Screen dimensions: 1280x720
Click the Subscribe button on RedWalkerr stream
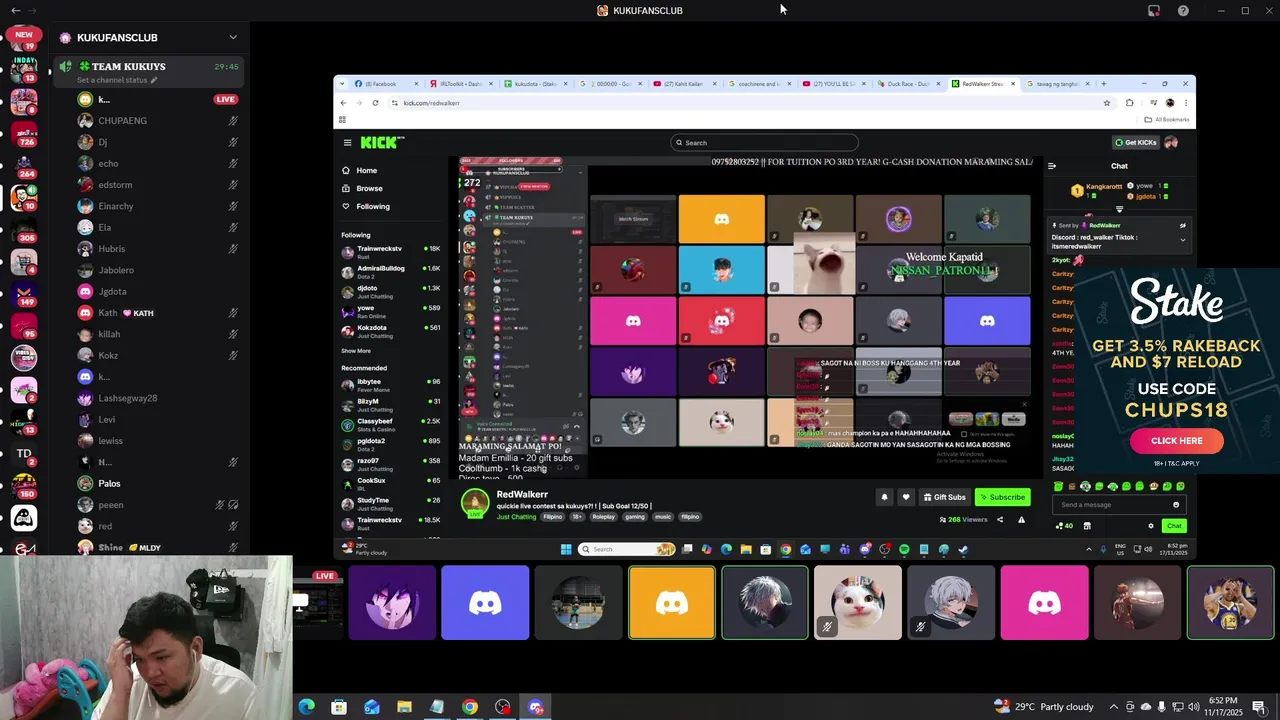pos(1002,497)
